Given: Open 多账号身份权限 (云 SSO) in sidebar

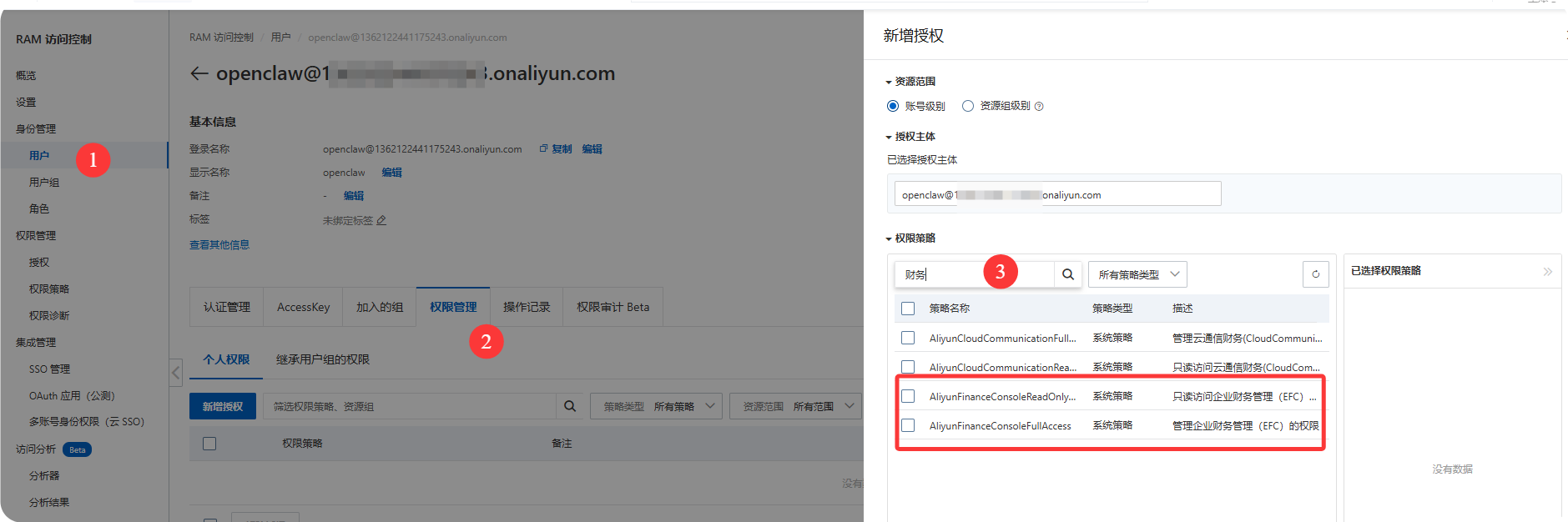Looking at the screenshot, I should tap(87, 422).
